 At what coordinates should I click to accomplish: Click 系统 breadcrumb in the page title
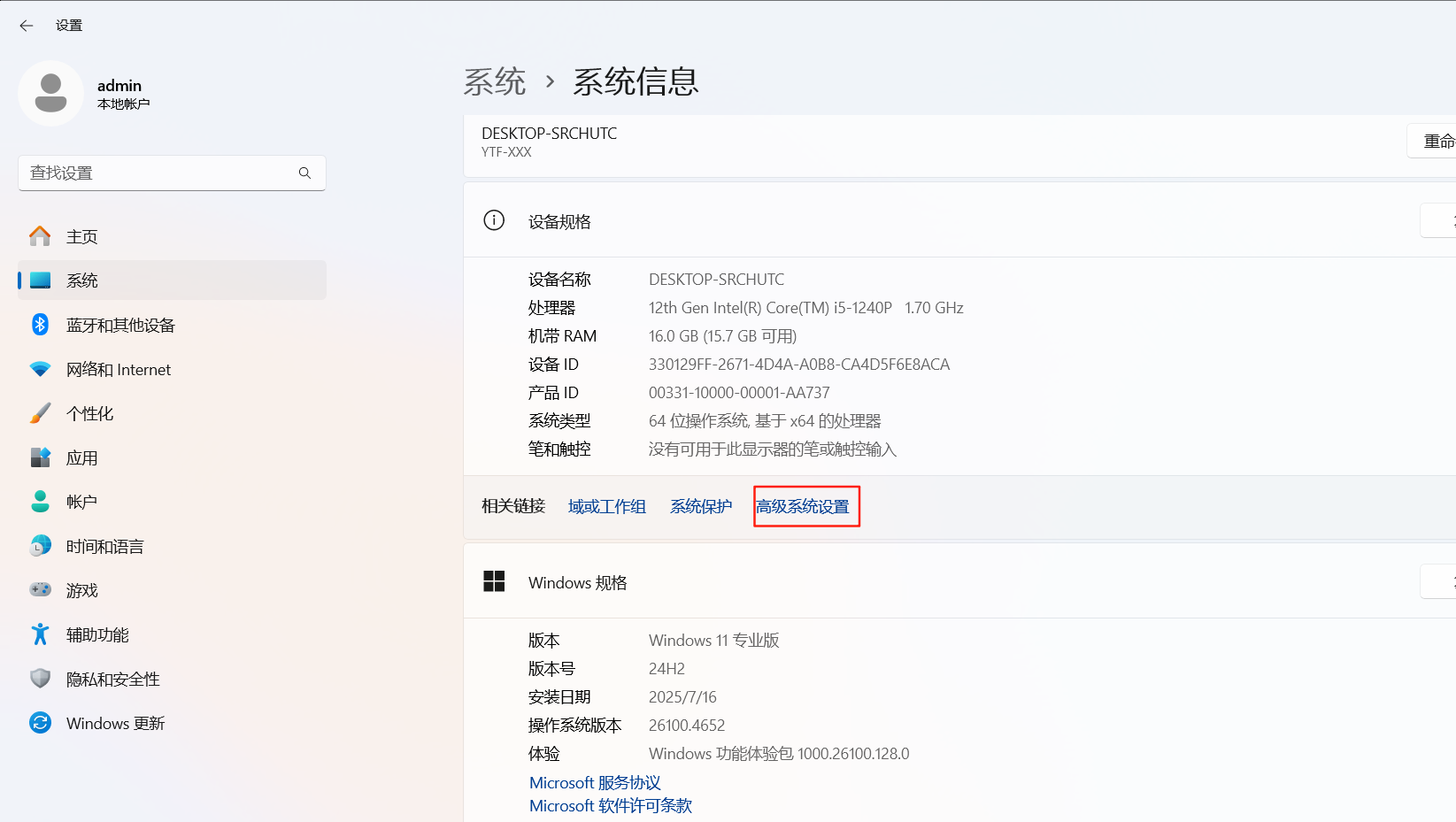pos(495,81)
